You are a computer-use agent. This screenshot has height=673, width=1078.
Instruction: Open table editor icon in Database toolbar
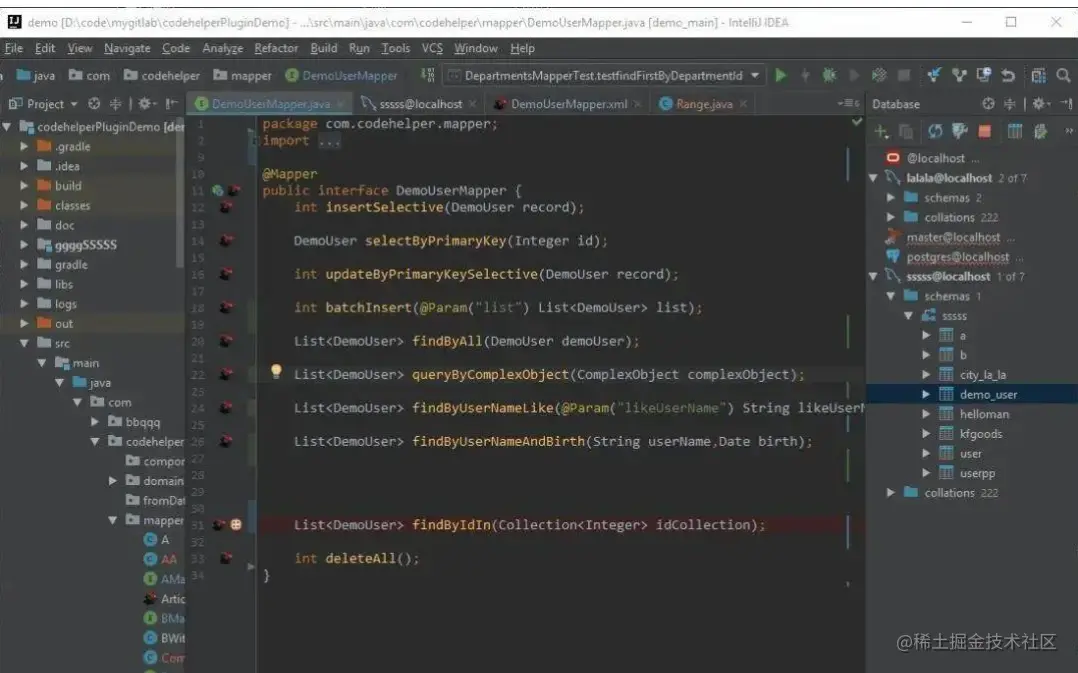[1015, 131]
